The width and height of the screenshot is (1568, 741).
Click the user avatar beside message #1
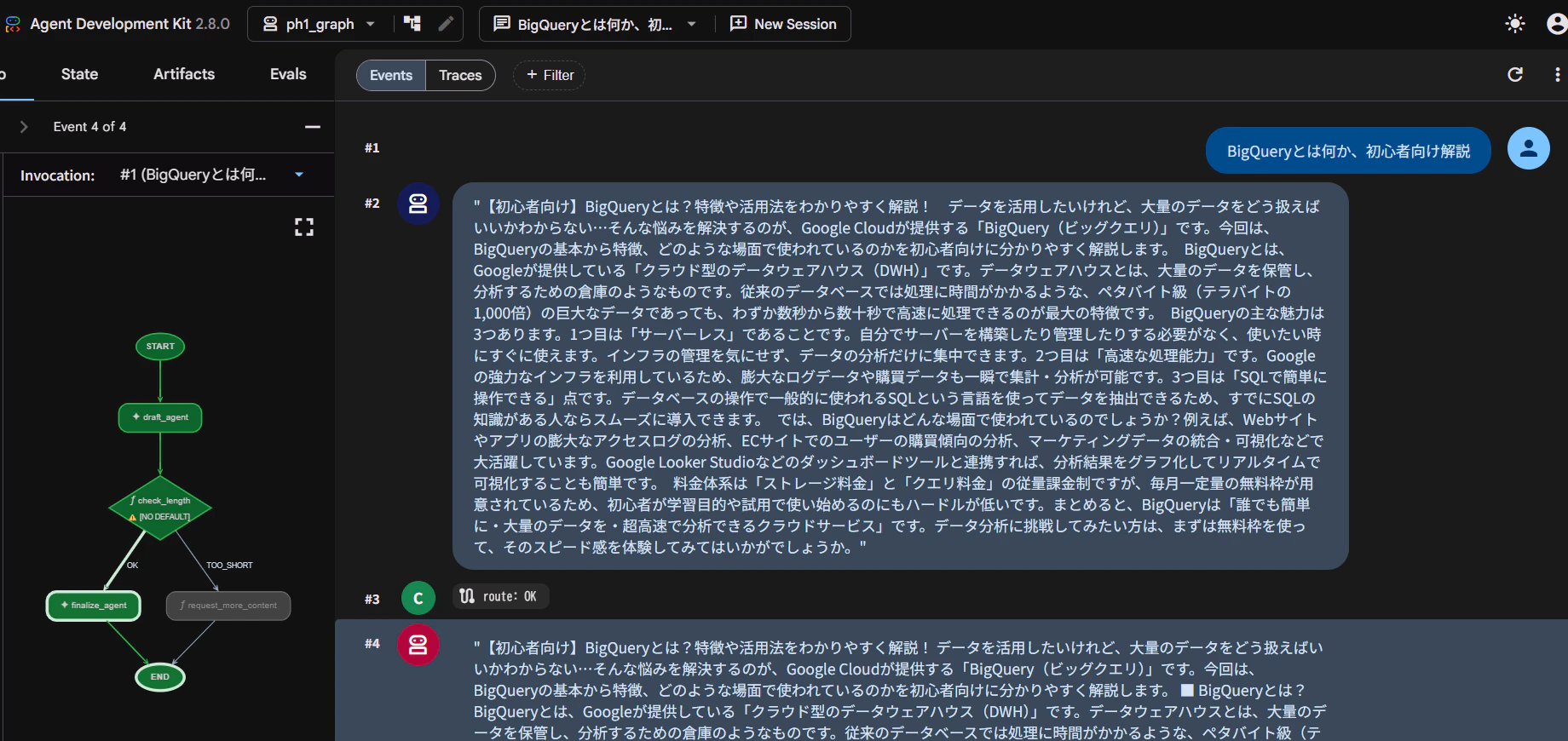(1529, 148)
